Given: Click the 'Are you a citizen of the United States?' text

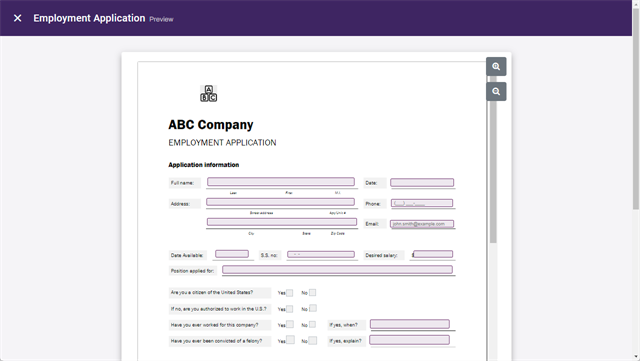Looking at the screenshot, I should (212, 292).
